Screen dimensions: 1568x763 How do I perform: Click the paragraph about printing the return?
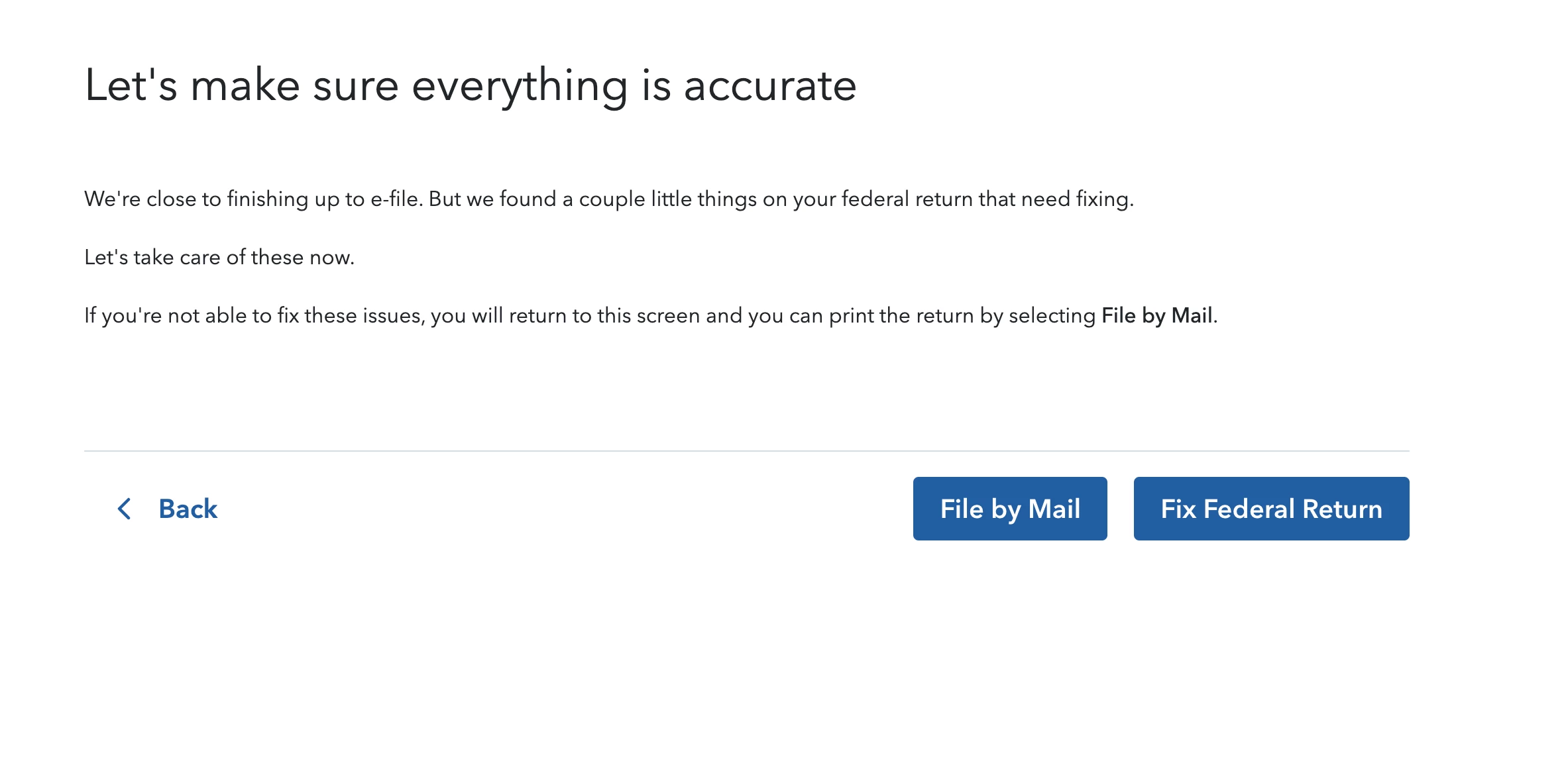[x=651, y=315]
